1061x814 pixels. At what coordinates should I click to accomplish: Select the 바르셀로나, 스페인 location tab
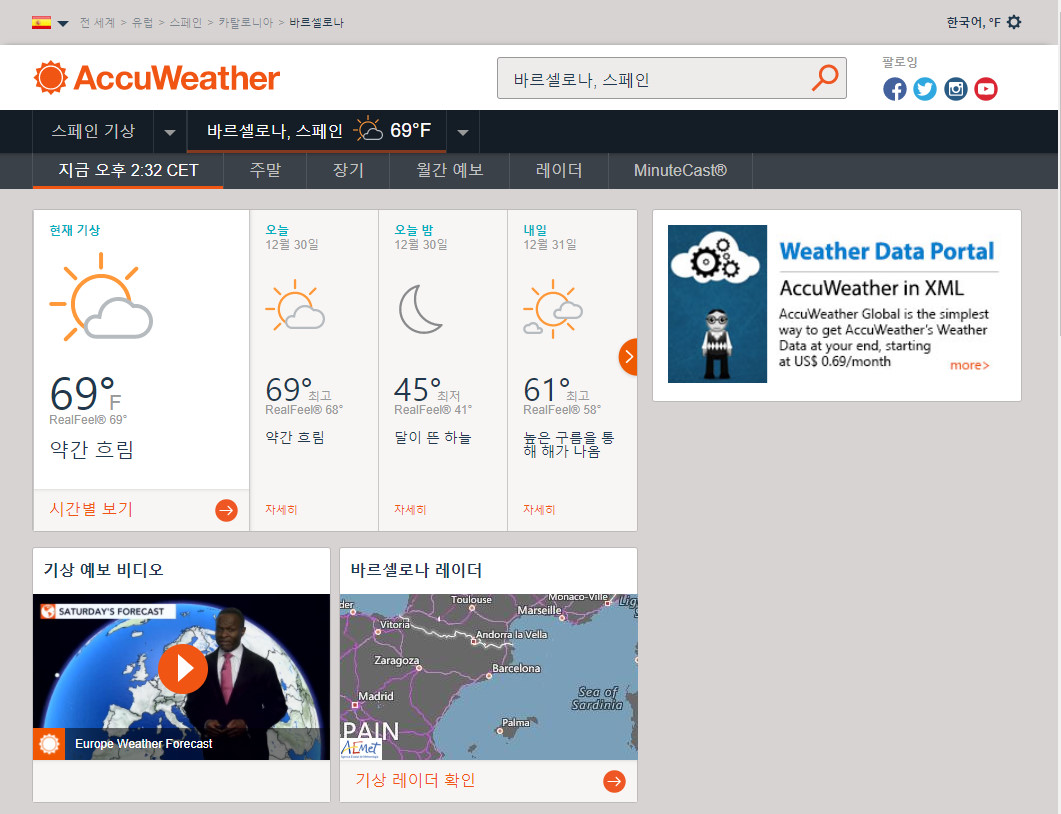coord(317,131)
